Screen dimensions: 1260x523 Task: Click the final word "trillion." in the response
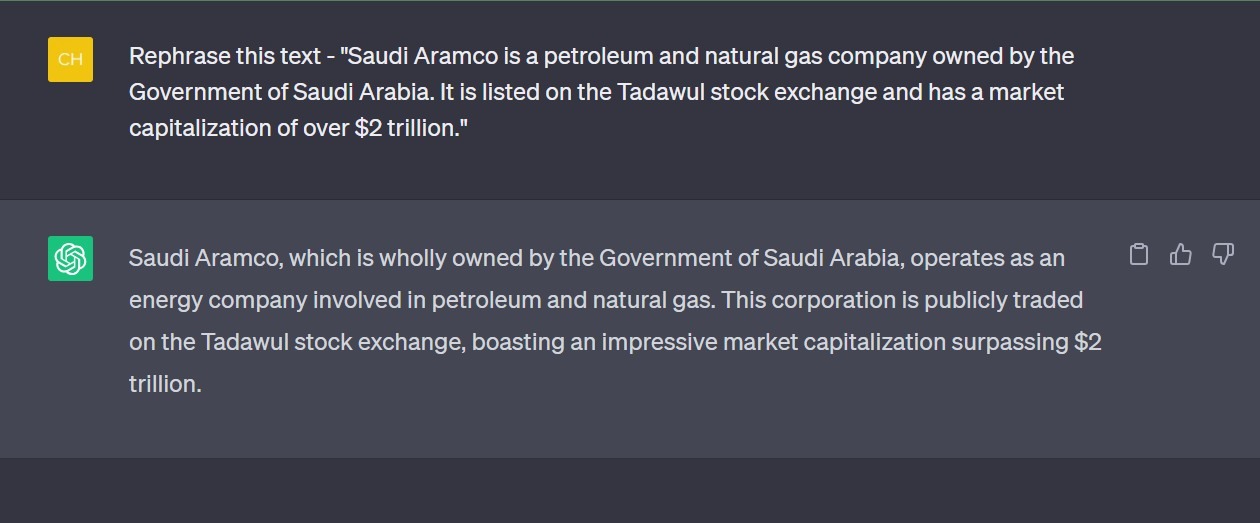pos(165,384)
